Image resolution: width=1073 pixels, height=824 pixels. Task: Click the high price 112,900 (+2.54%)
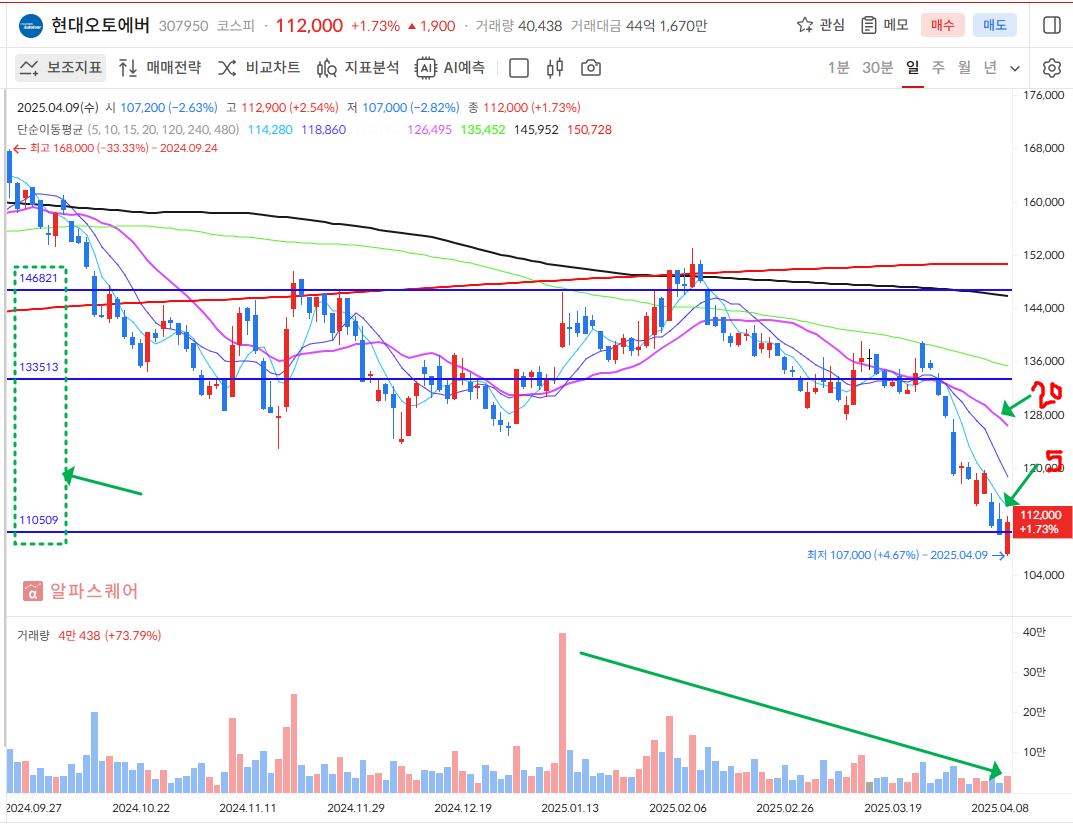[x=290, y=107]
